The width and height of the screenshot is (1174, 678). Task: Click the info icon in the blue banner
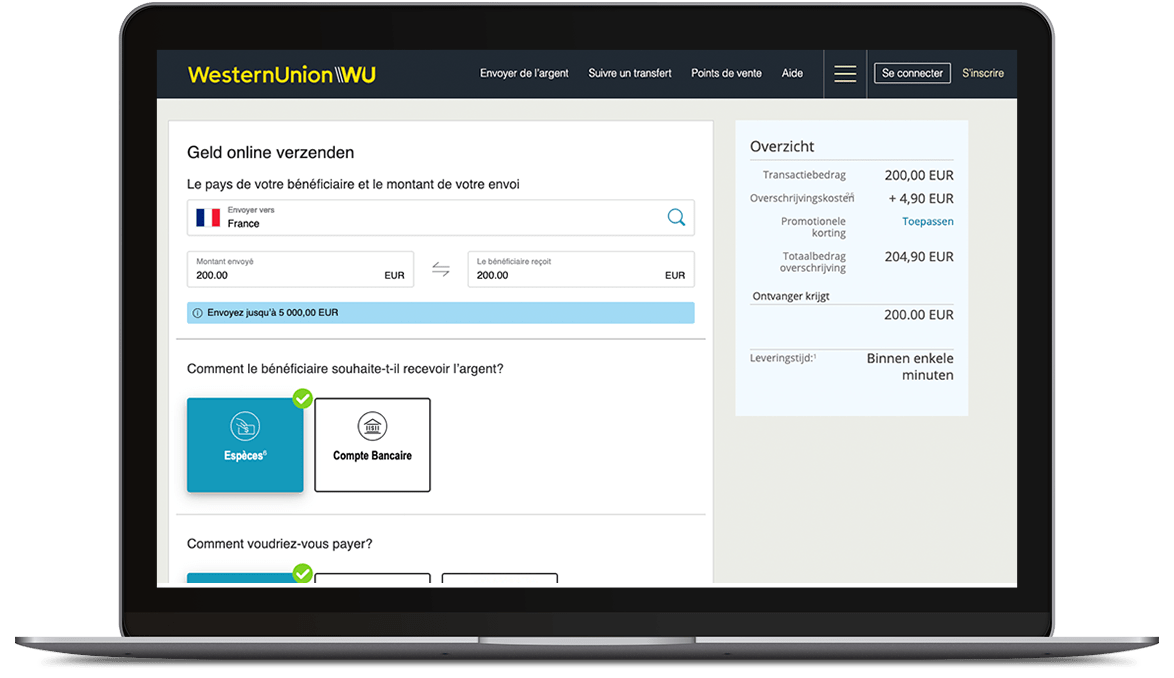click(x=197, y=313)
